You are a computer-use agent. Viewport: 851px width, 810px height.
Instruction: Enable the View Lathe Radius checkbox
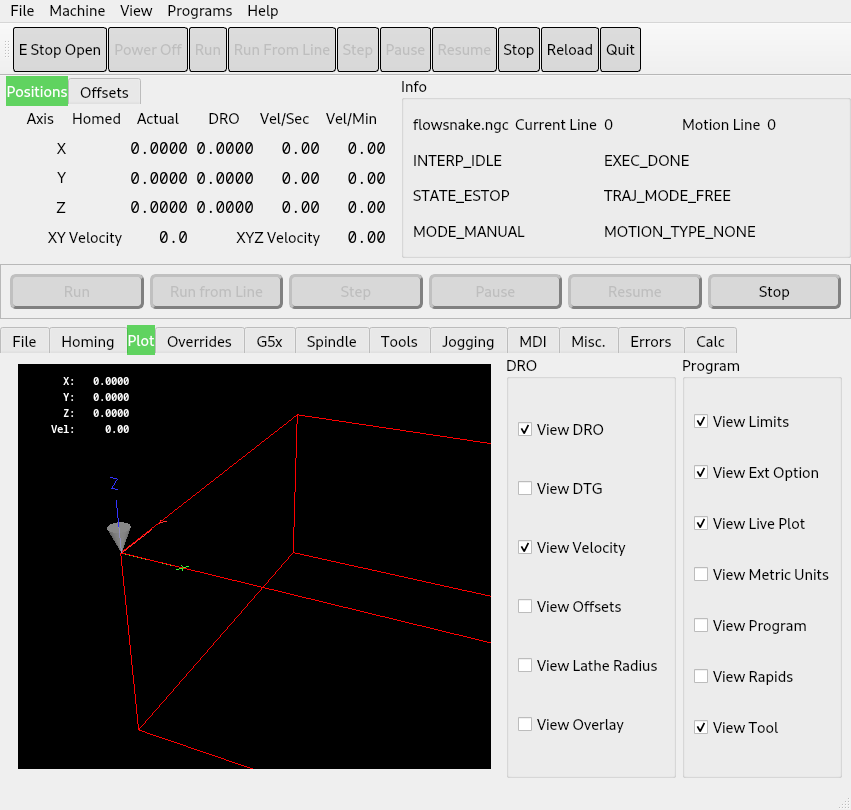(x=525, y=666)
